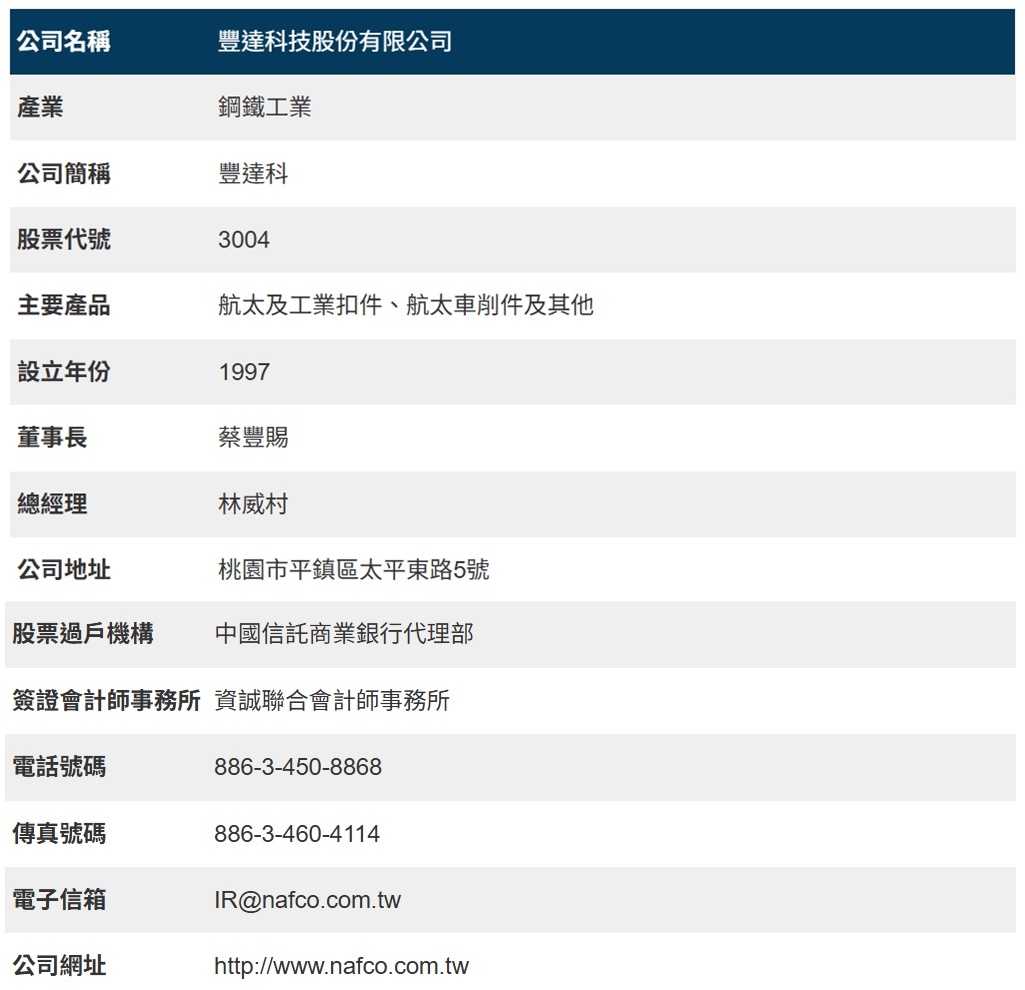Click the 公司簡稱 label

click(x=63, y=174)
